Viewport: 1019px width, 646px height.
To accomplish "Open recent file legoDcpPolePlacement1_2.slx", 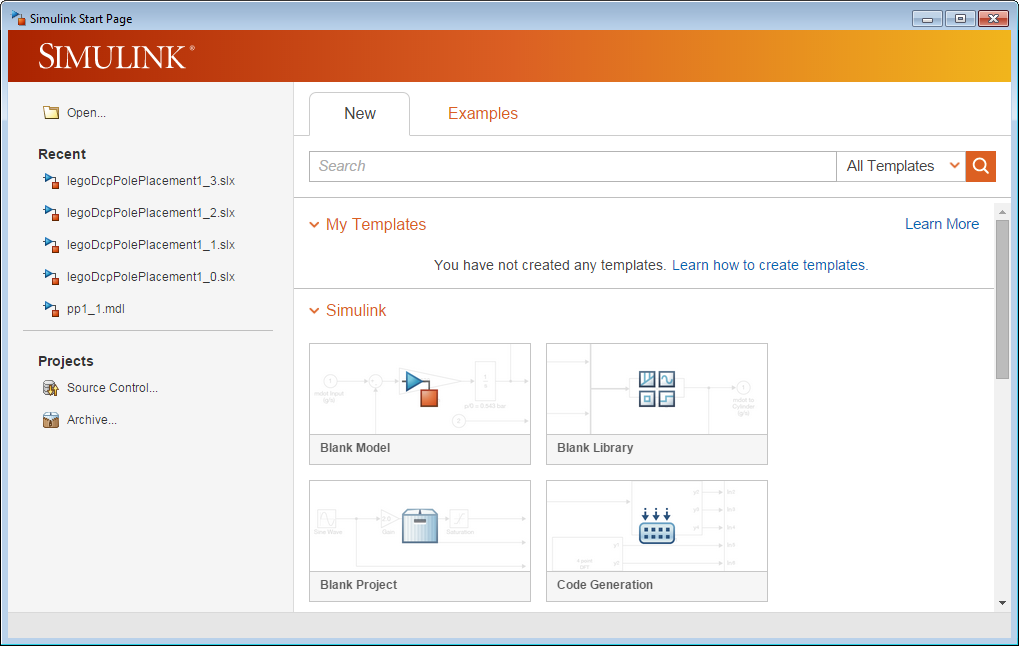I will point(151,213).
